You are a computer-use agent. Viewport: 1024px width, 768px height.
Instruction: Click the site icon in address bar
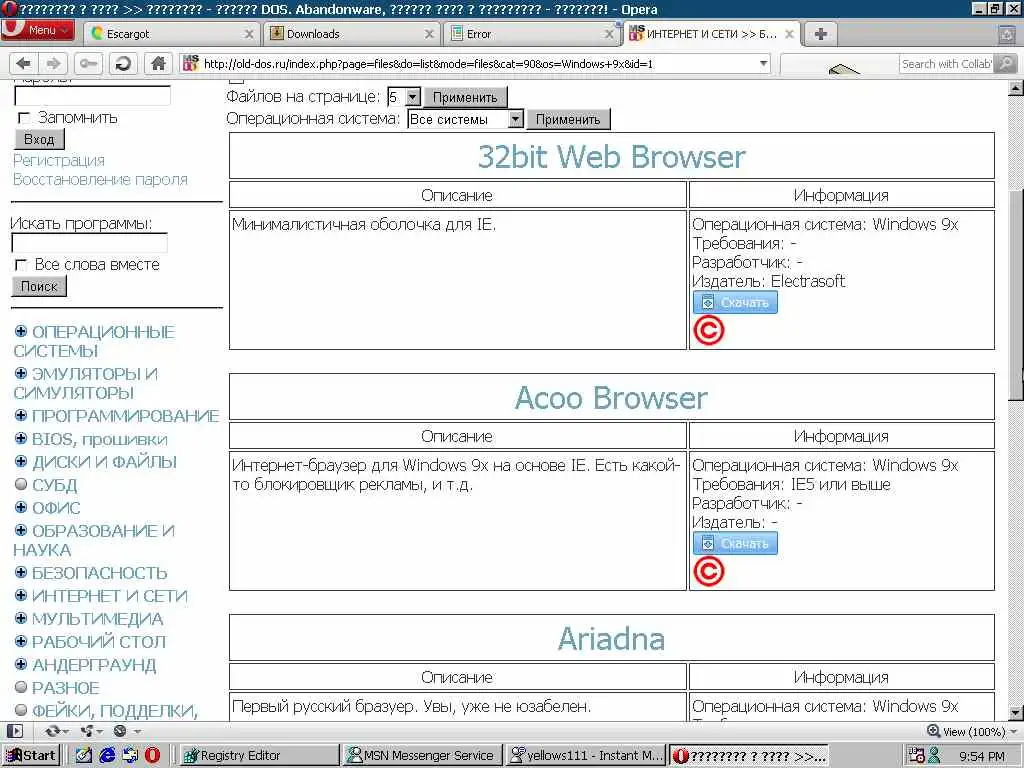(191, 63)
